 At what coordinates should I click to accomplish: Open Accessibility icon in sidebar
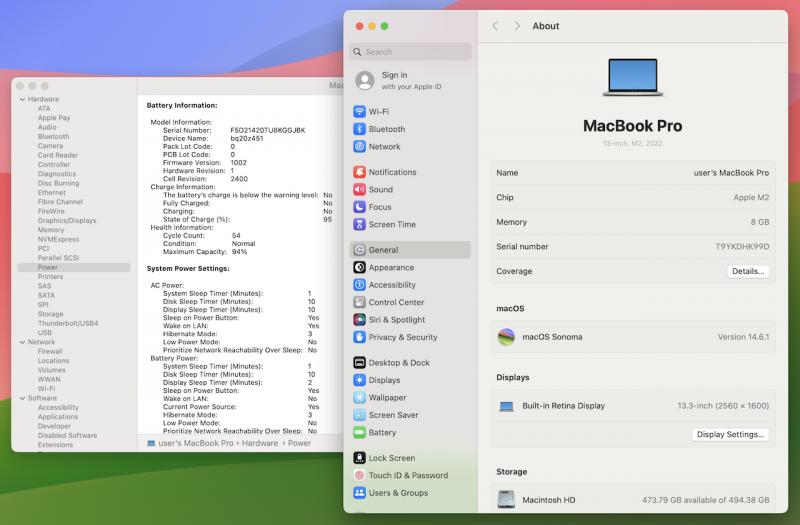[x=359, y=285]
